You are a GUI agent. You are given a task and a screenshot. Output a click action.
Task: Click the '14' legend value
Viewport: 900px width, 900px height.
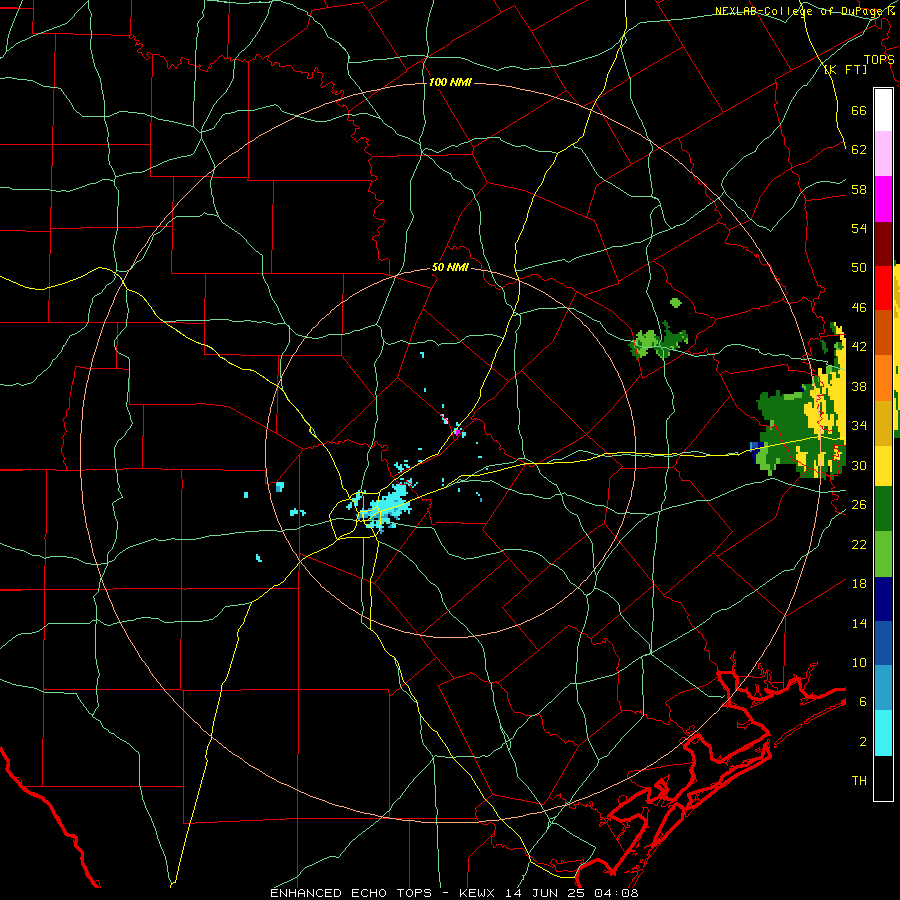[859, 623]
